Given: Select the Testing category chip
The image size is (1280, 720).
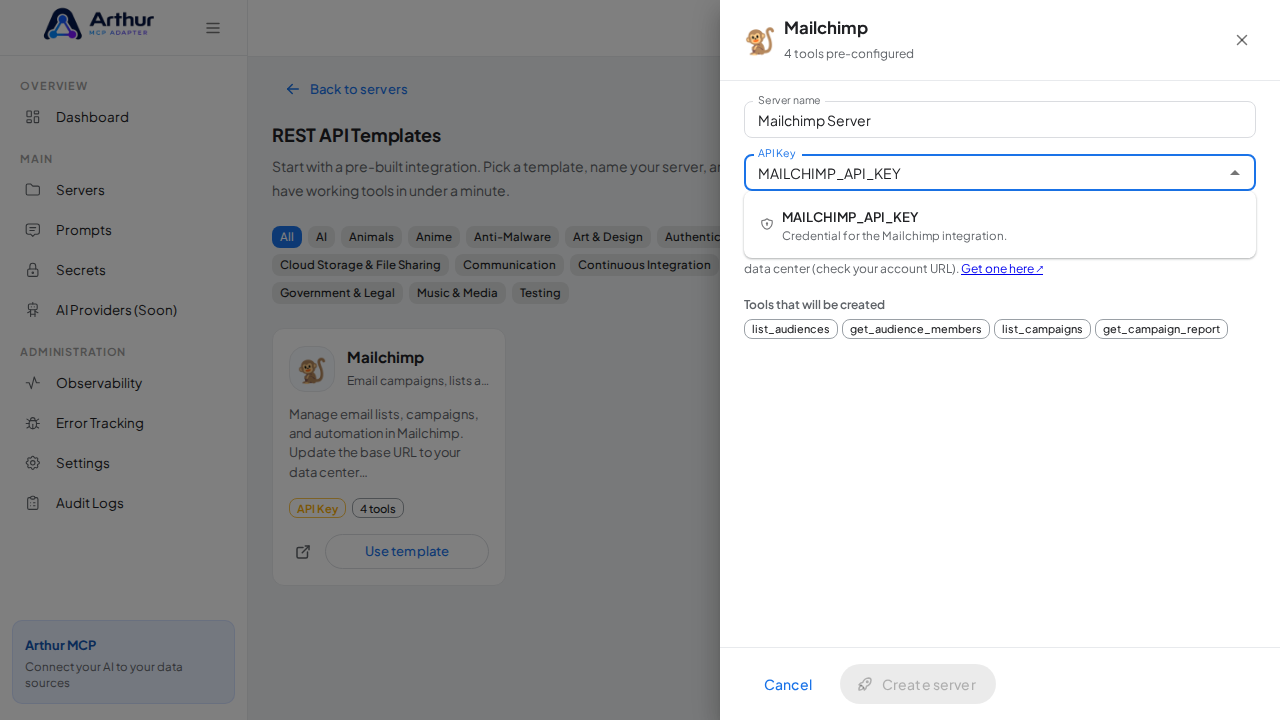Looking at the screenshot, I should [540, 293].
